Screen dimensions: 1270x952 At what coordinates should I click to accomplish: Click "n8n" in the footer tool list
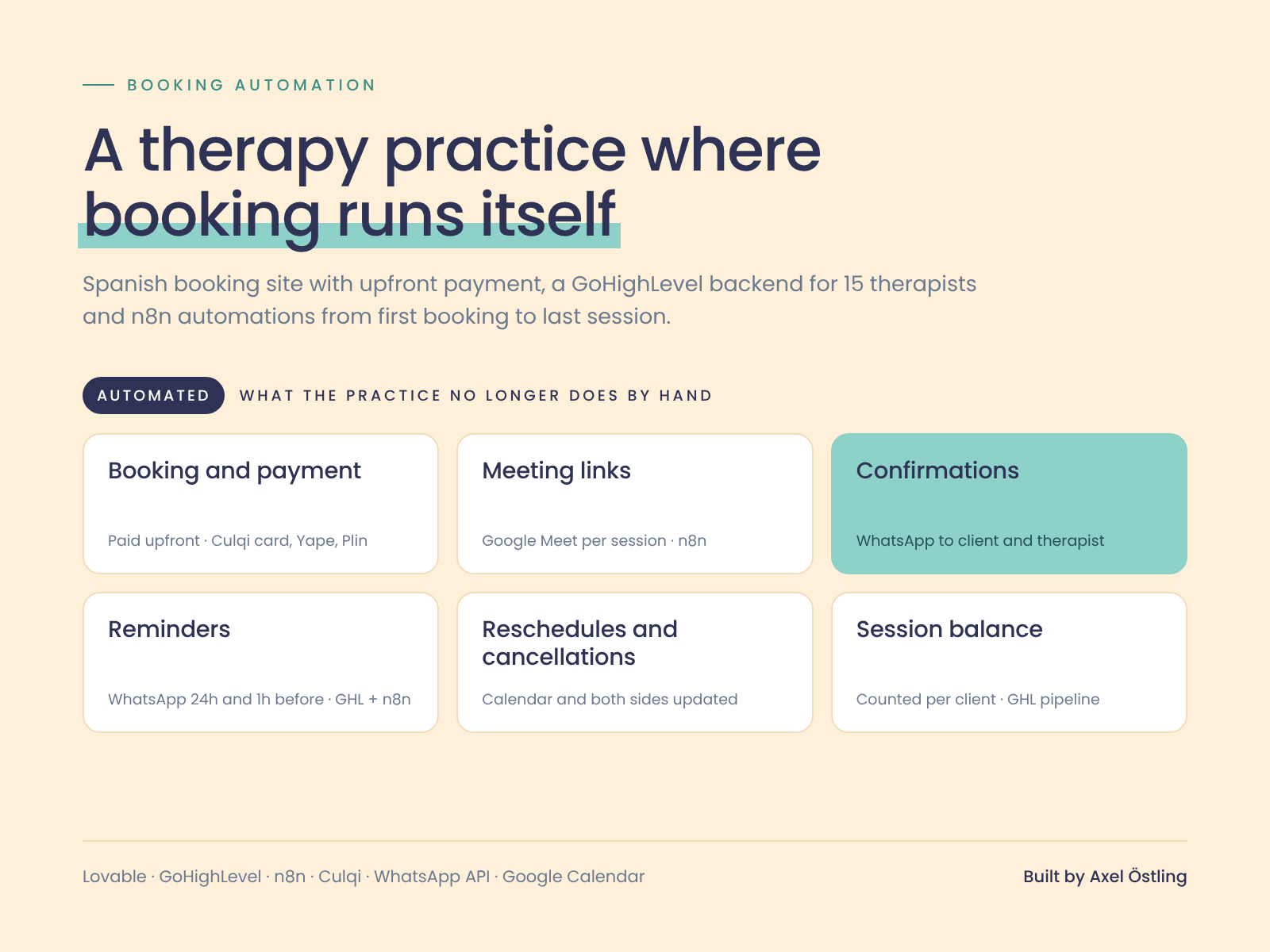pyautogui.click(x=290, y=877)
